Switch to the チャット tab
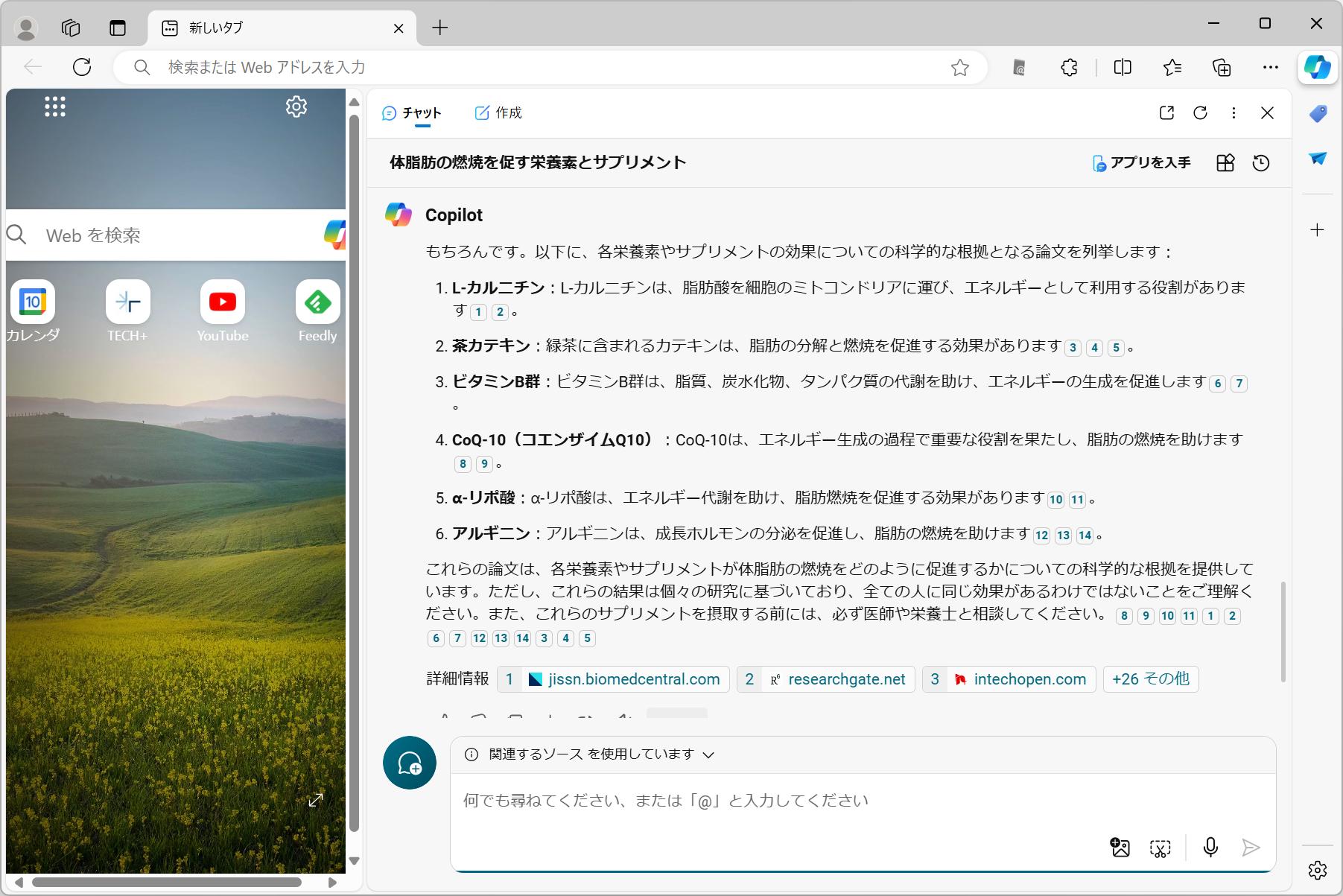Screen dimensions: 1343x896 pos(412,113)
